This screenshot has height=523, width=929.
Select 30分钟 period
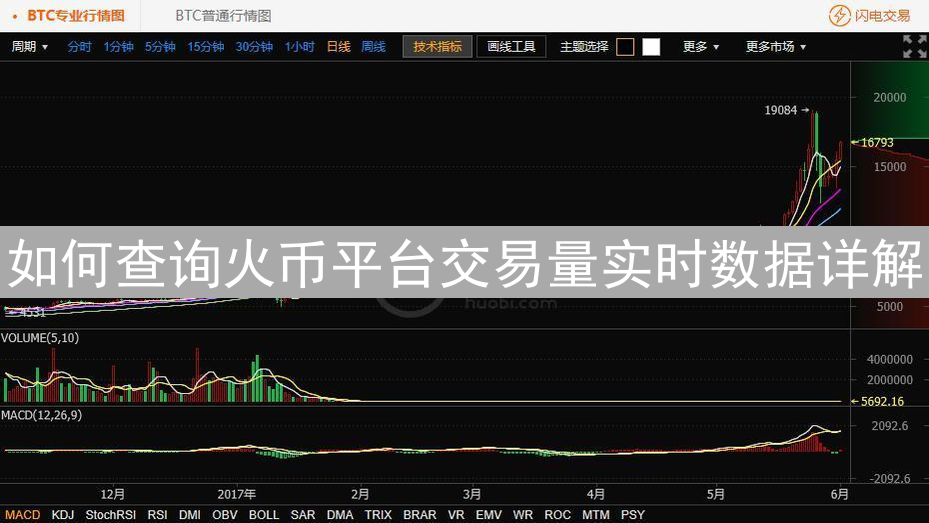click(x=254, y=47)
